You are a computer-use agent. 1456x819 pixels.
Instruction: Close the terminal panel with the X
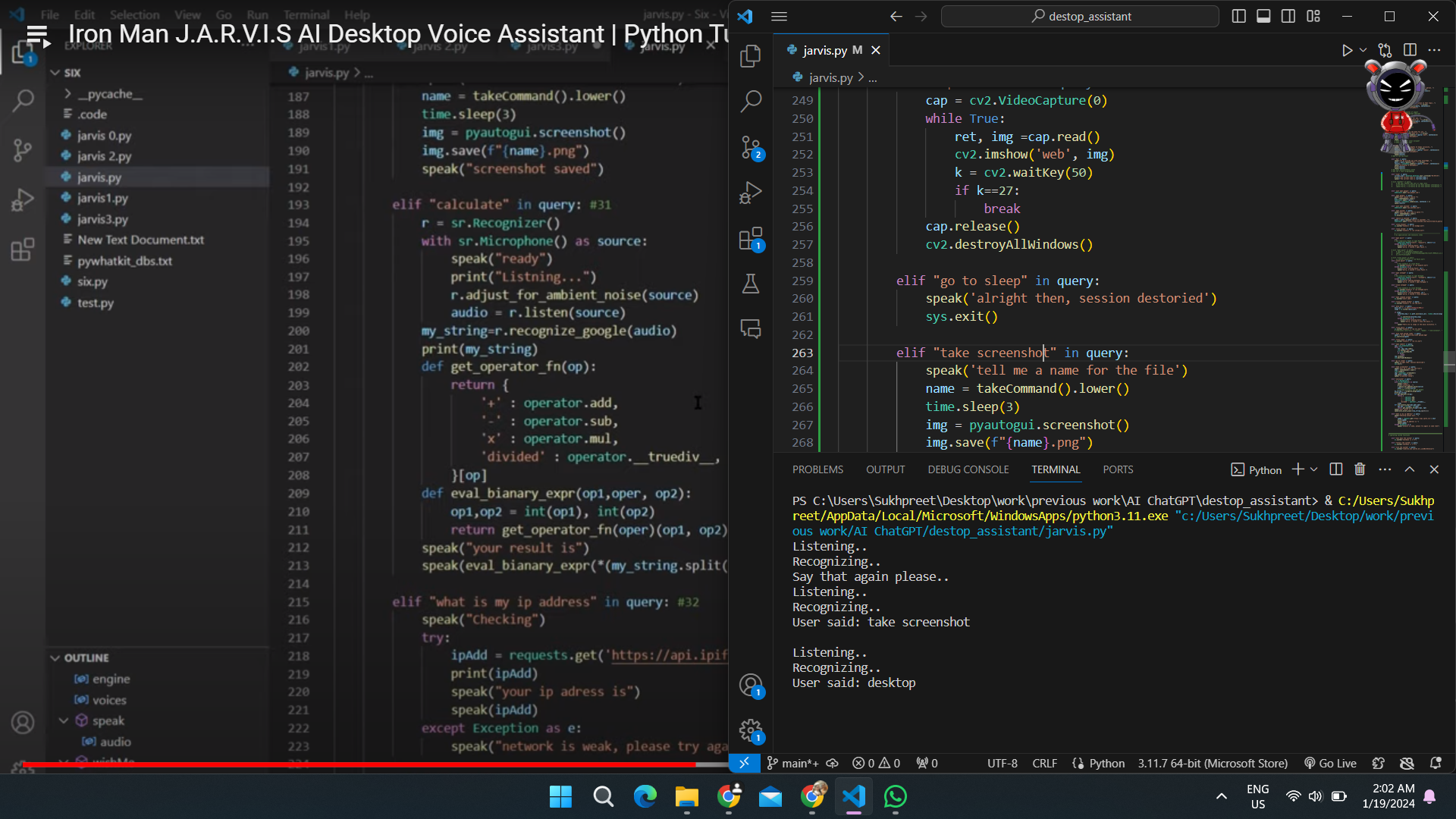point(1434,469)
